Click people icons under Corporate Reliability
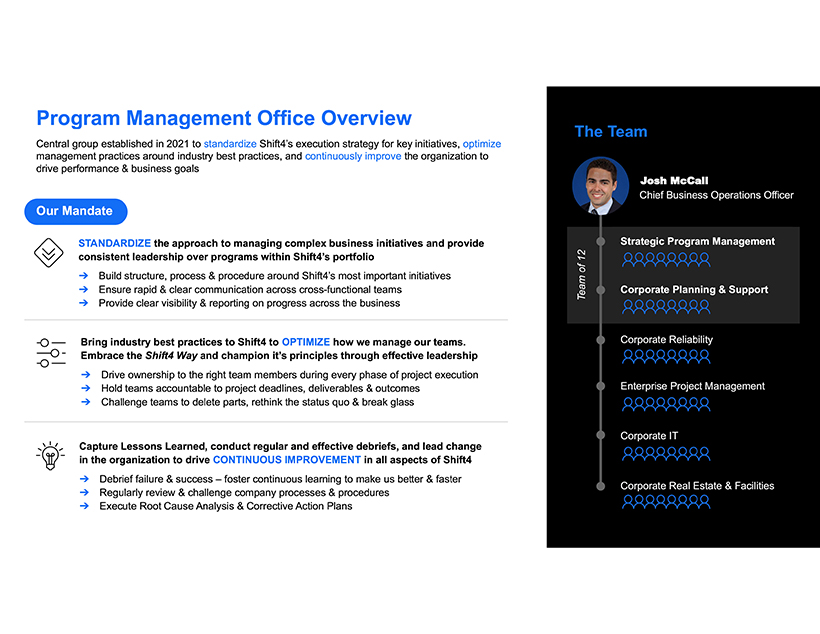The height and width of the screenshot is (634, 820). pos(666,357)
